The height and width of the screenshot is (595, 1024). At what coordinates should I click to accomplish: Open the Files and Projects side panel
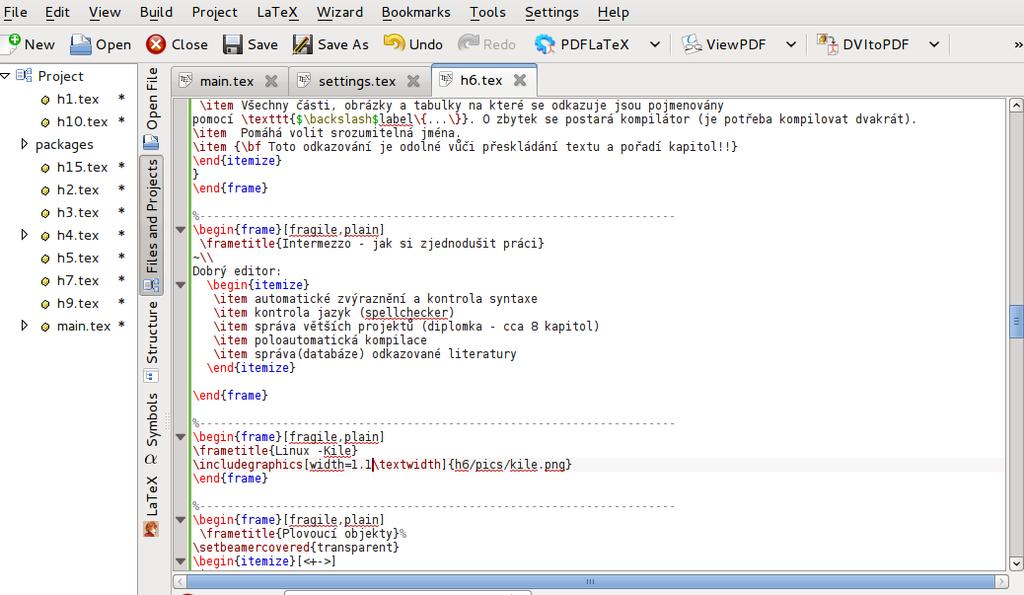[152, 225]
